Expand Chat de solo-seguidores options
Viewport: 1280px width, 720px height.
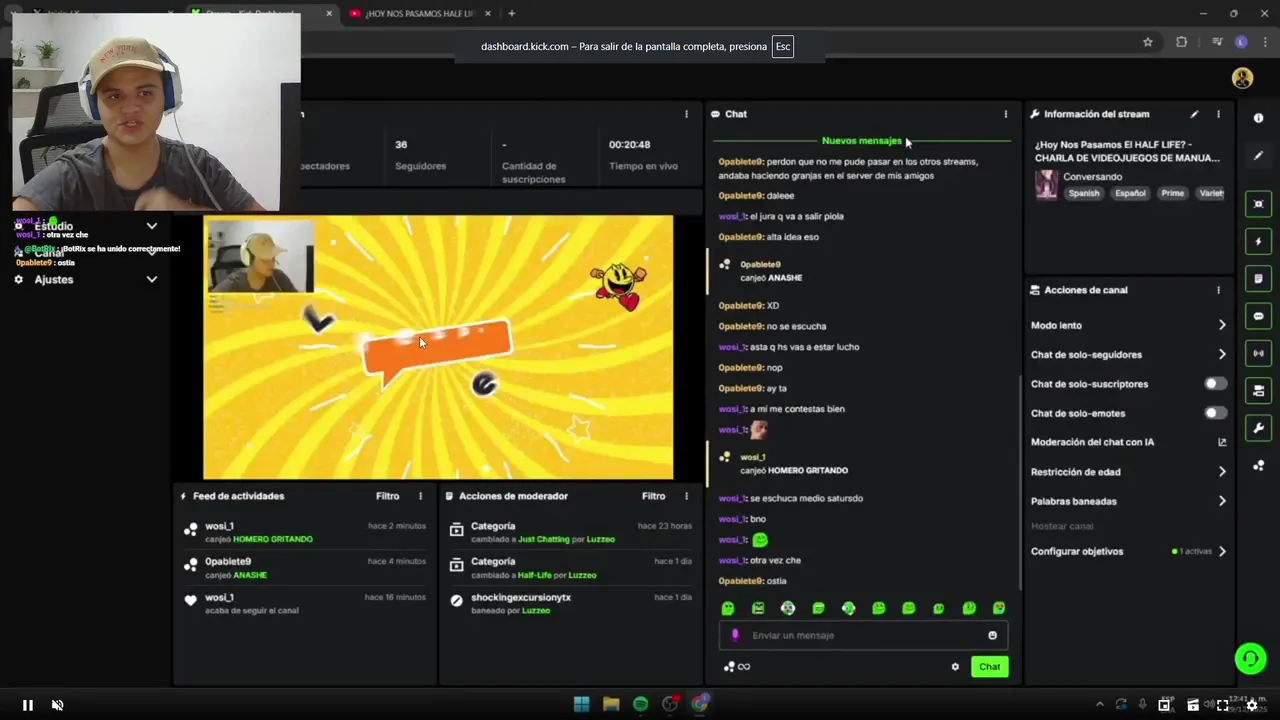[x=1222, y=354]
